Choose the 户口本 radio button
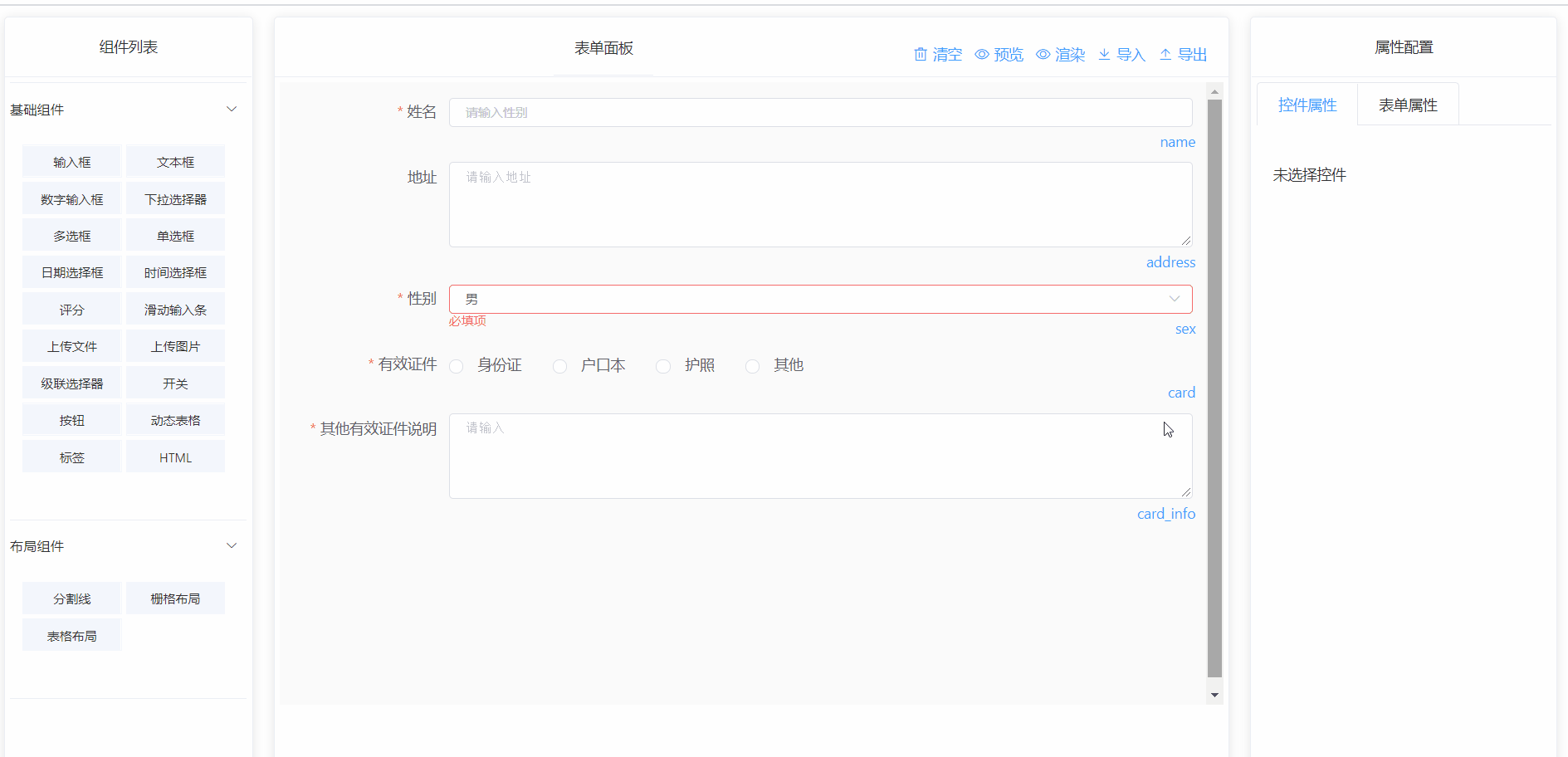 [560, 366]
